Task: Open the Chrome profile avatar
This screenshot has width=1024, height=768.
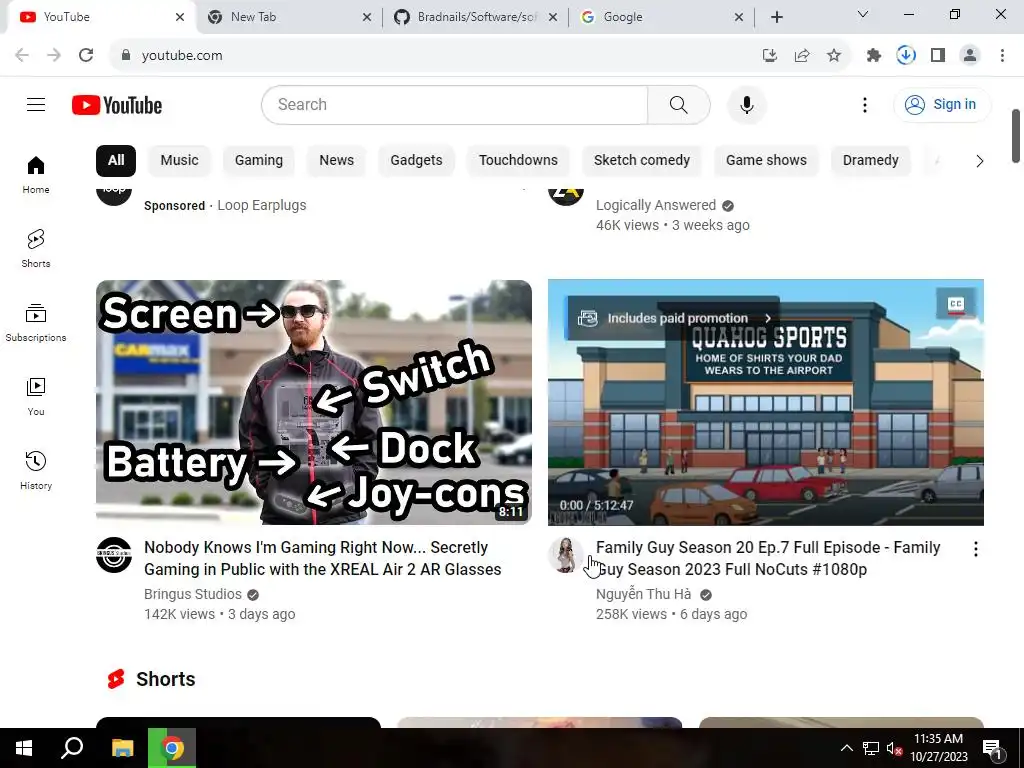Action: (x=970, y=56)
